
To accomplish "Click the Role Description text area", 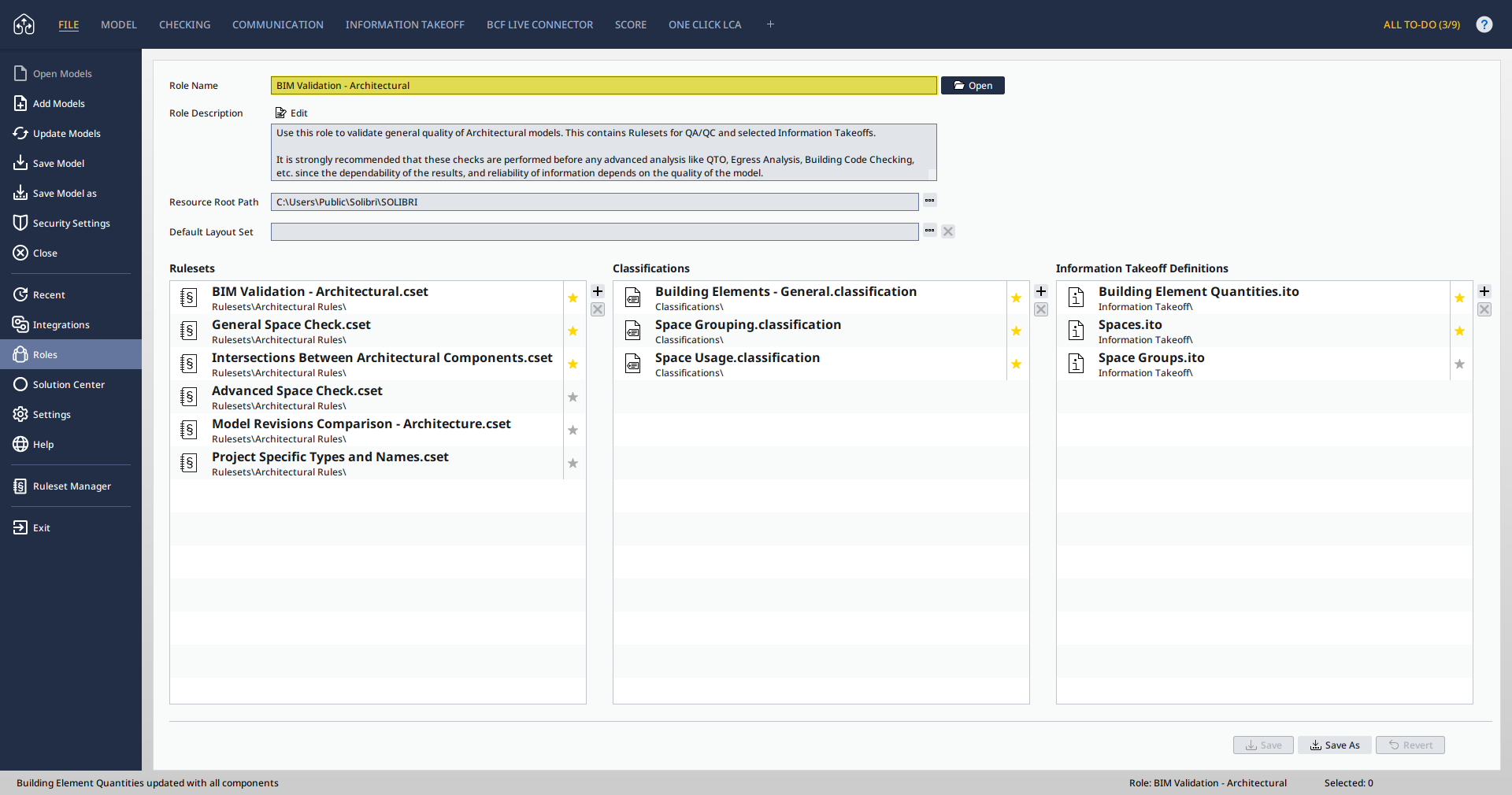I will tap(604, 152).
